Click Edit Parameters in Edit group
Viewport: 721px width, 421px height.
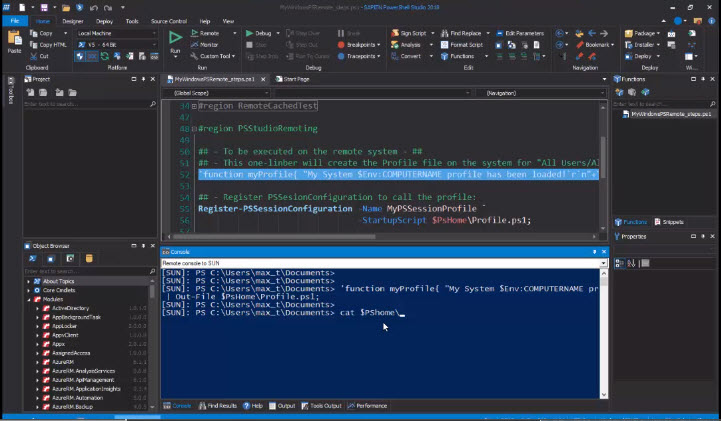tap(520, 33)
